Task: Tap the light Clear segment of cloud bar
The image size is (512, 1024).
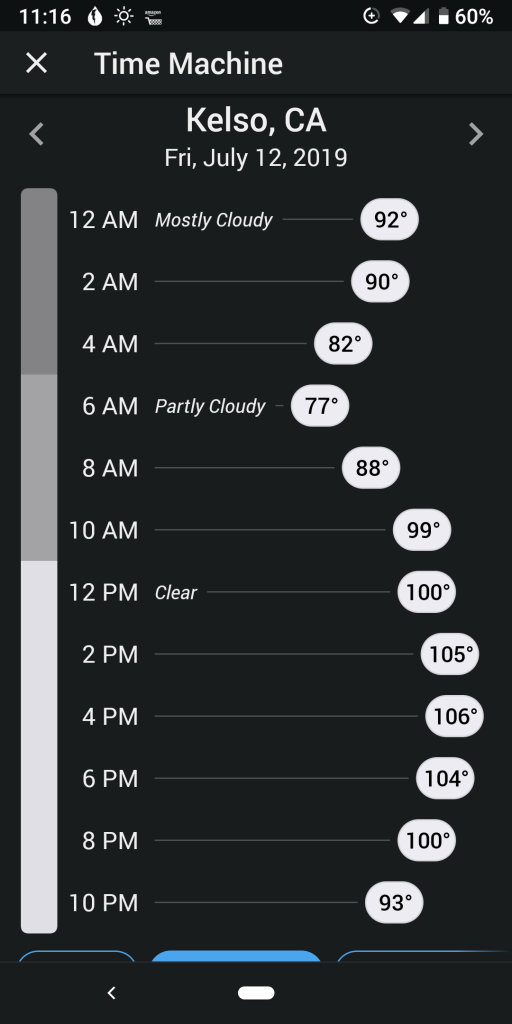Action: [39, 746]
